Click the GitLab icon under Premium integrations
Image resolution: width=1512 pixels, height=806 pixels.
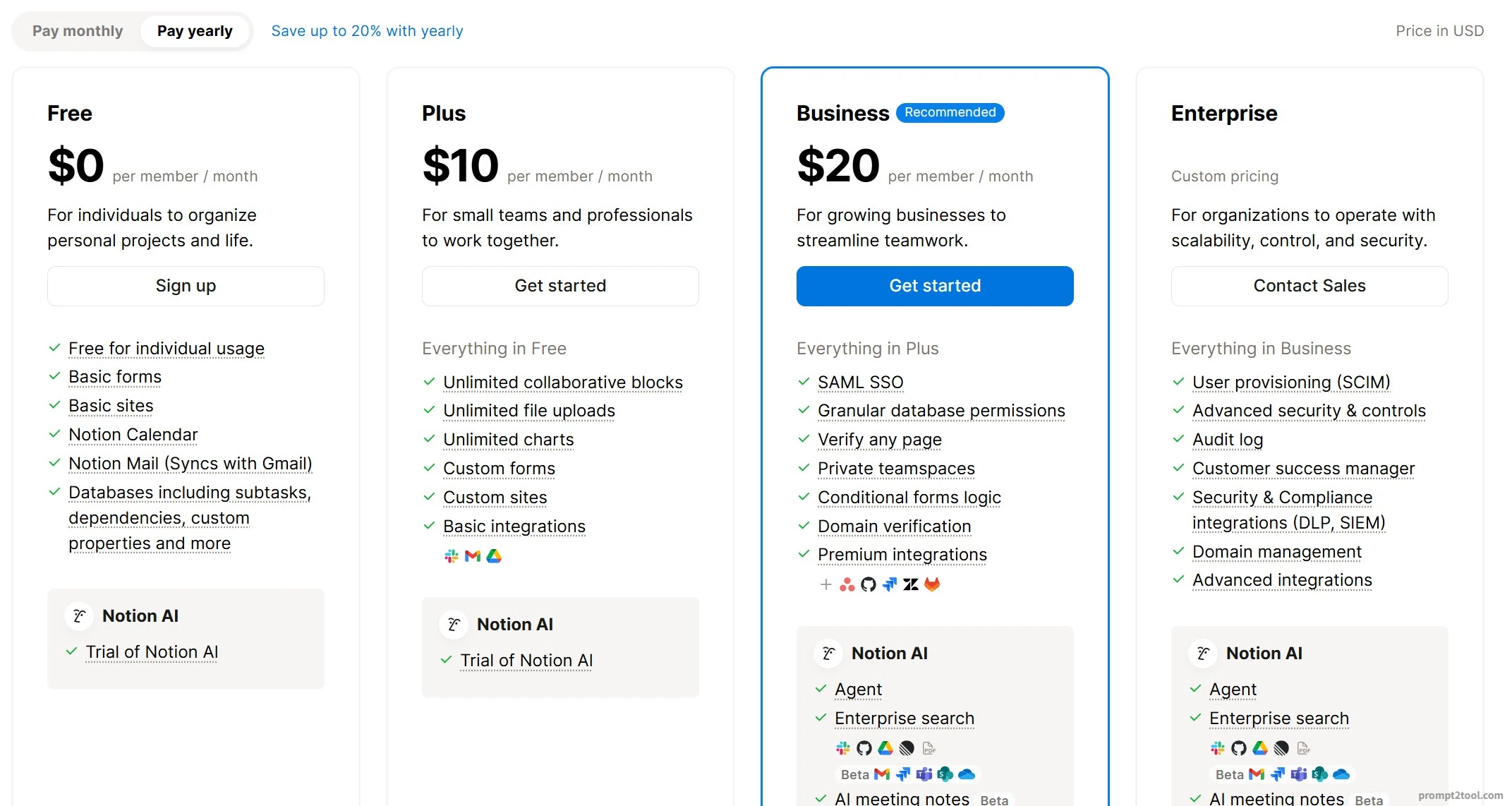932,584
